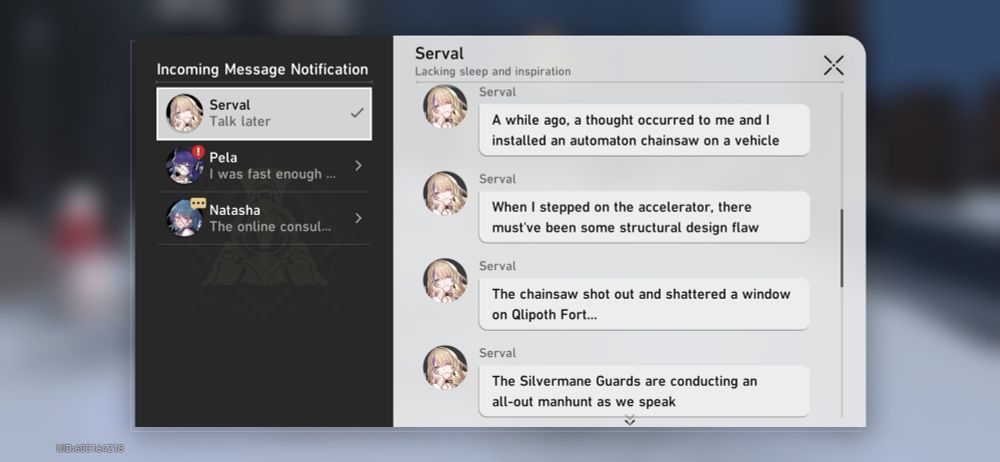Click the checkmark icon on Serval's row
Image resolution: width=1000 pixels, height=462 pixels.
357,113
